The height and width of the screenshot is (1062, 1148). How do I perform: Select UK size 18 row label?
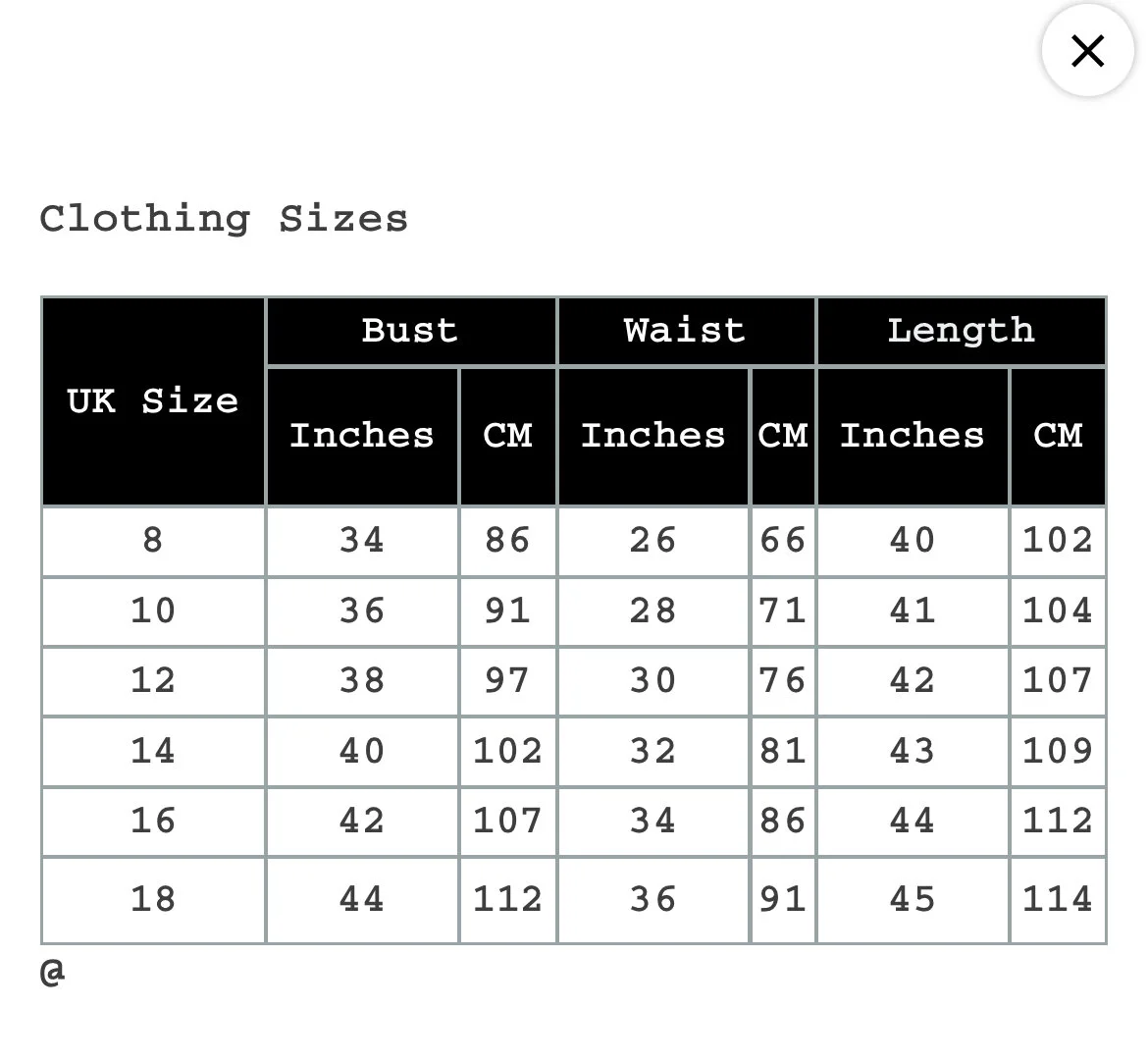153,900
